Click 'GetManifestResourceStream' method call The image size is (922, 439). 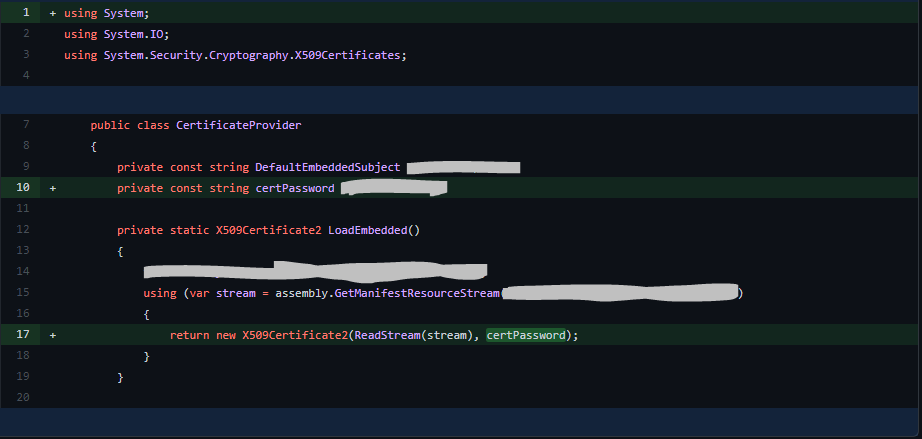pyautogui.click(x=417, y=293)
